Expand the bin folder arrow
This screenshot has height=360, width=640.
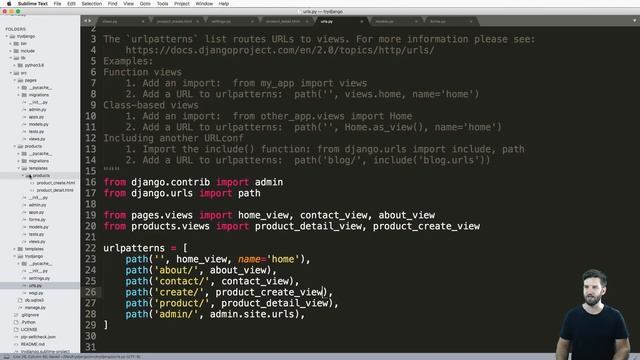(x=11, y=43)
